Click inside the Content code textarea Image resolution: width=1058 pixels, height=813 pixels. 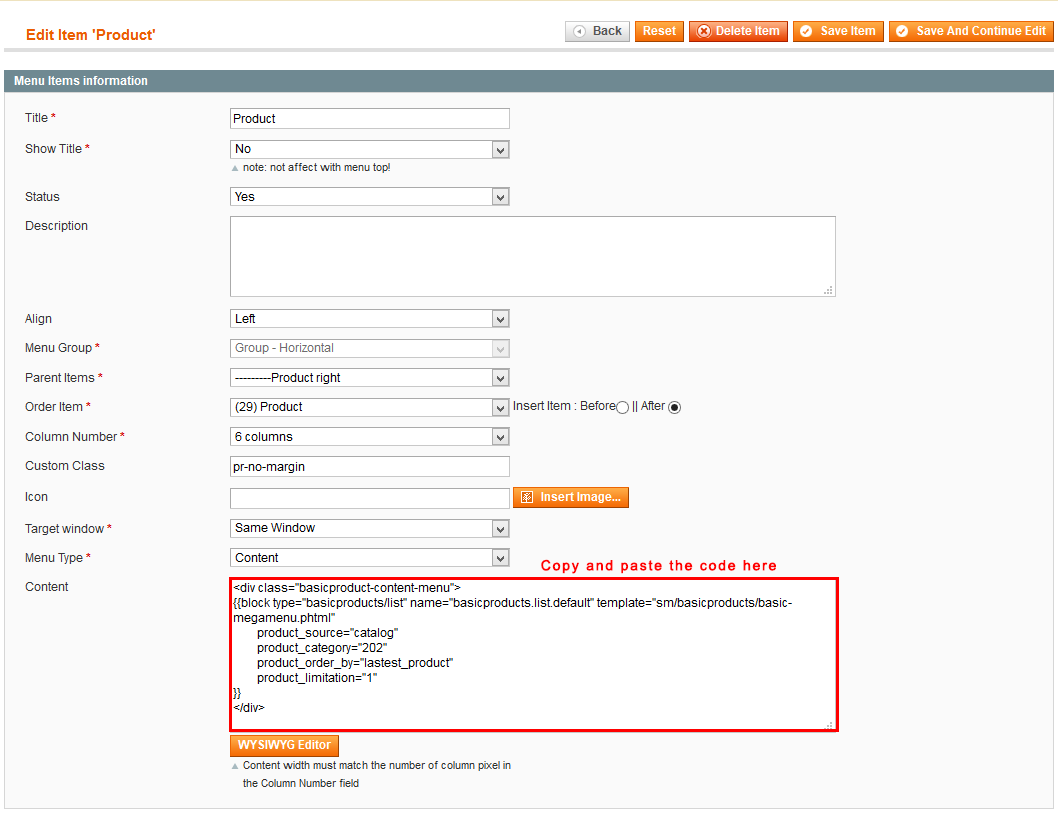pos(534,654)
